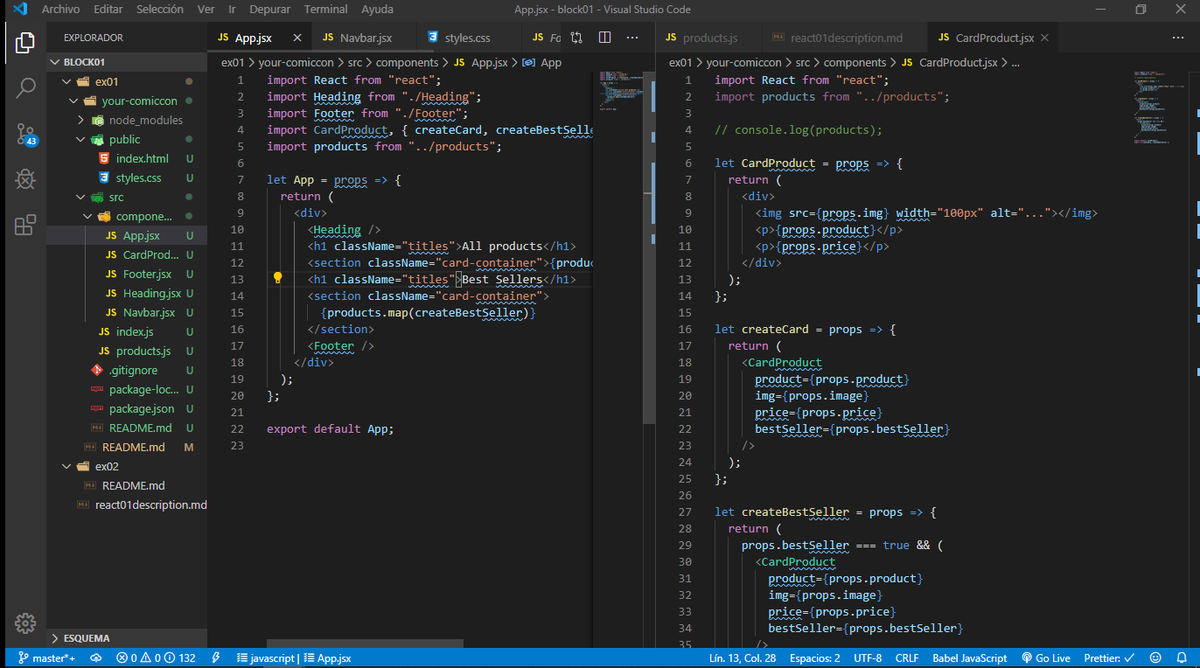Open the Depurar menu
This screenshot has height=668, width=1200.
270,9
